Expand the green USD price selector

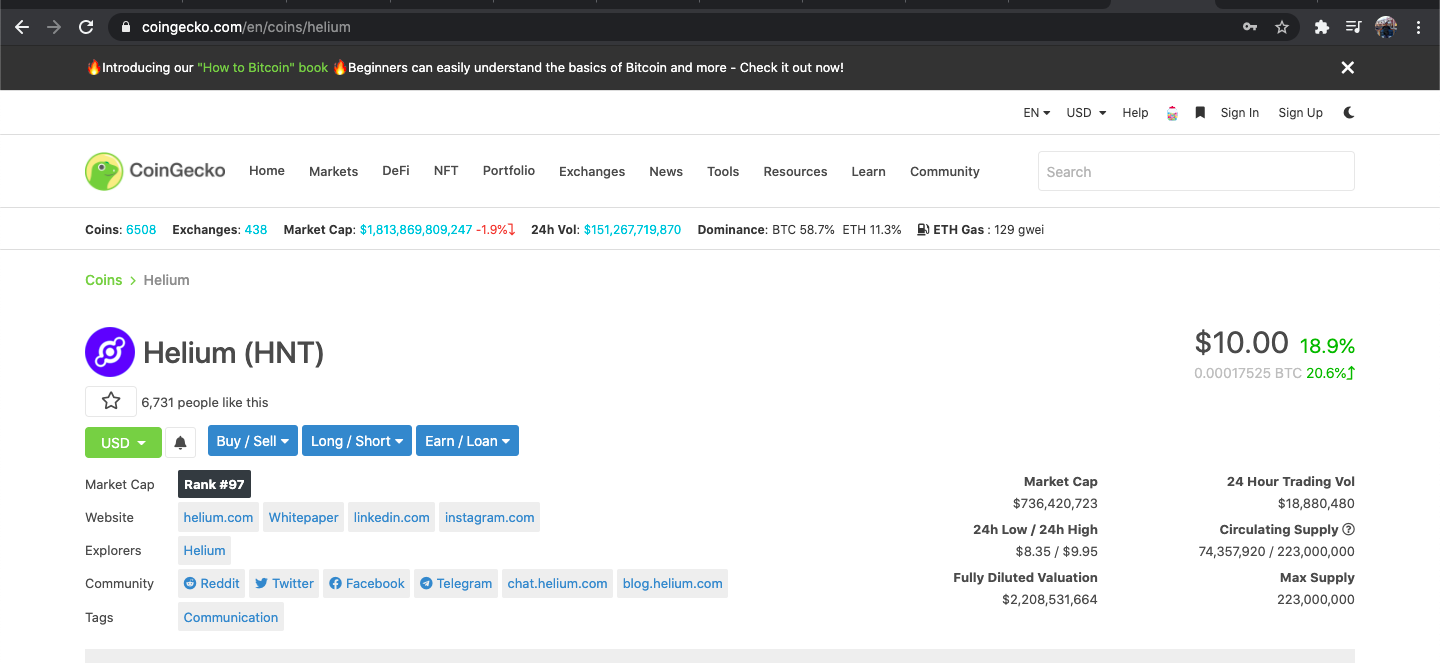123,442
